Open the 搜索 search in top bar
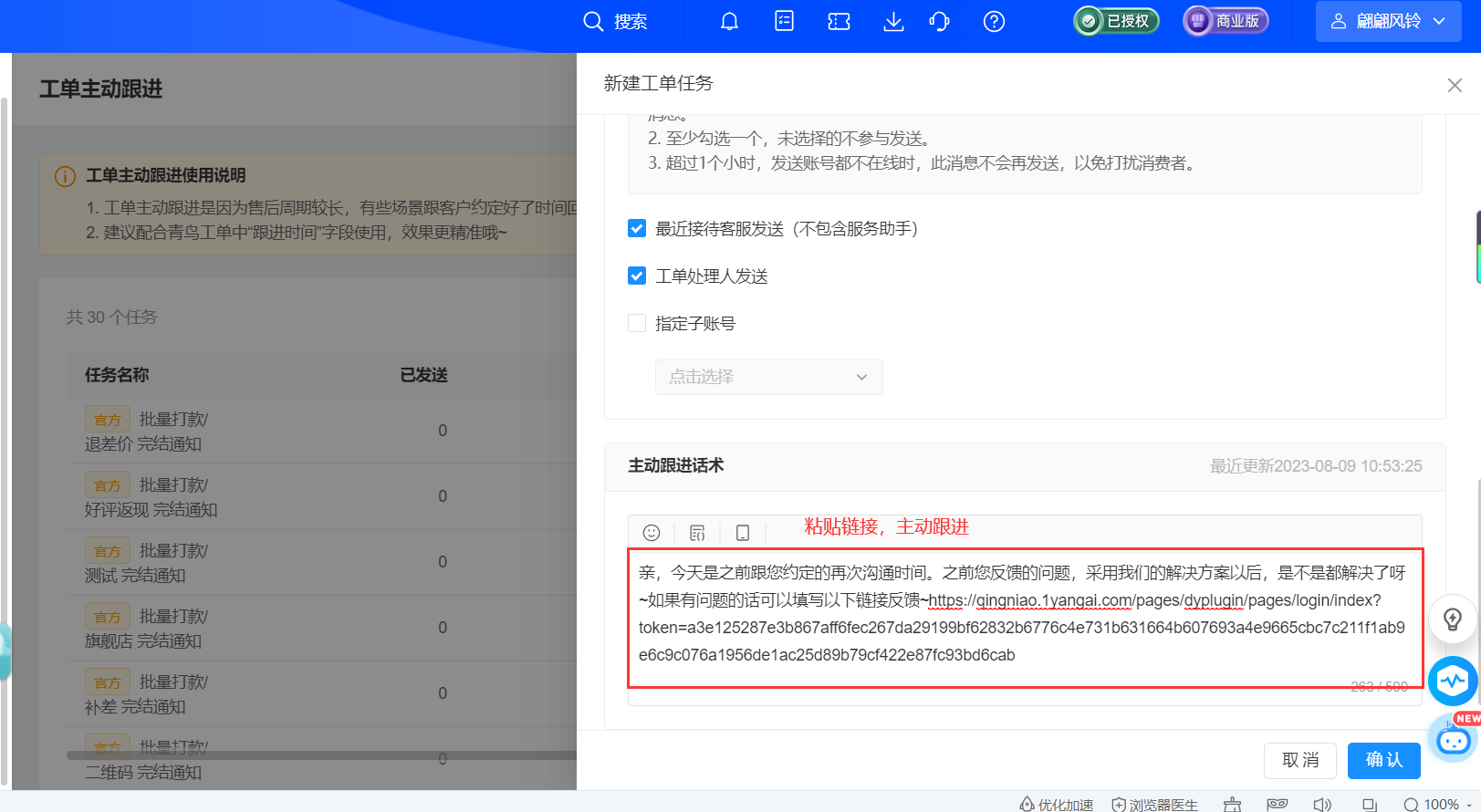This screenshot has height=812, width=1481. pos(615,21)
